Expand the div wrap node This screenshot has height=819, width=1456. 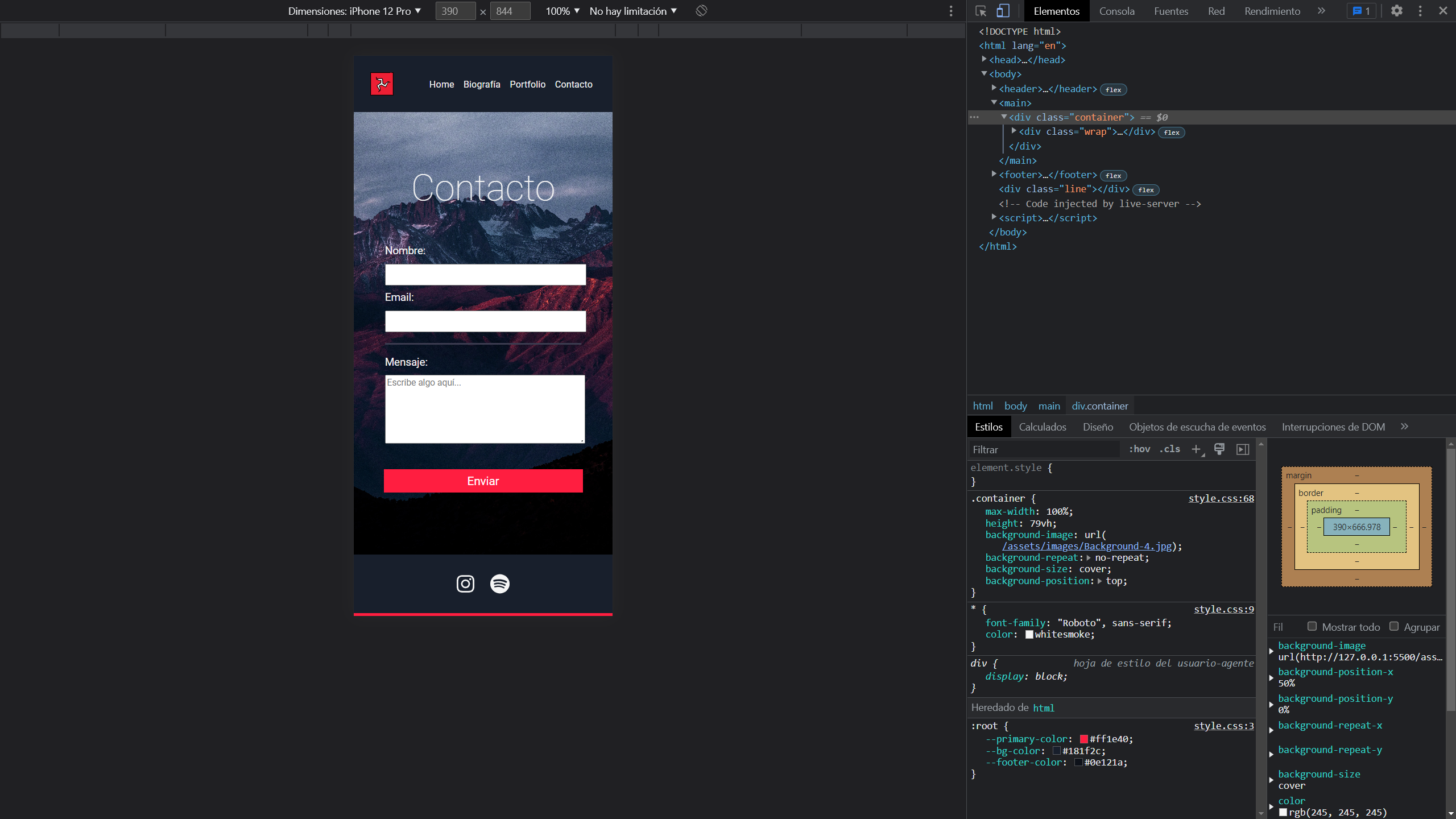click(x=1014, y=131)
